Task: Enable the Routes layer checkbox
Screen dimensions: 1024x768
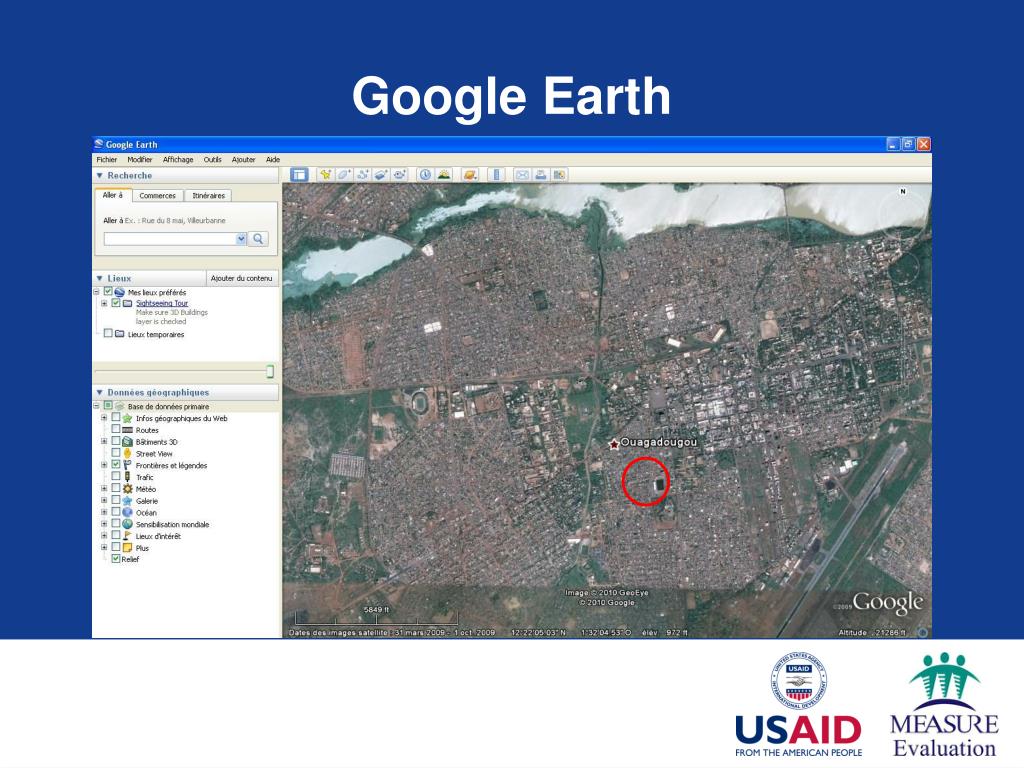Action: click(x=116, y=429)
